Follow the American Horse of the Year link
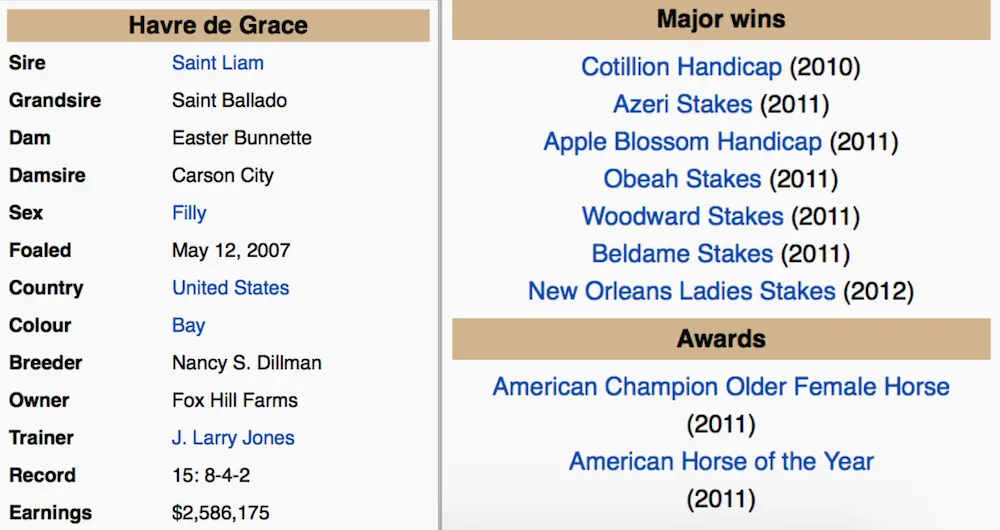The width and height of the screenshot is (1000, 530). pyautogui.click(x=721, y=461)
